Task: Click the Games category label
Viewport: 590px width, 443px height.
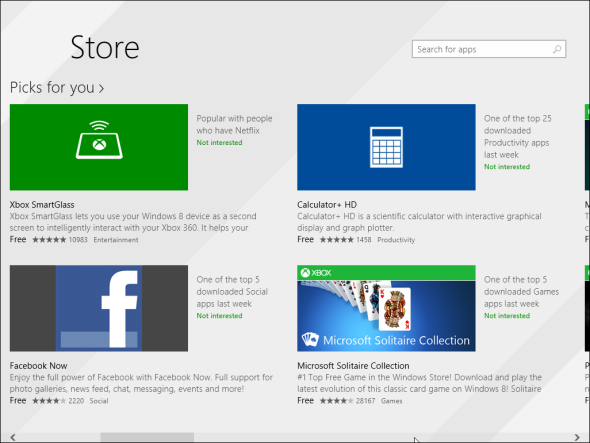Action: coord(392,401)
